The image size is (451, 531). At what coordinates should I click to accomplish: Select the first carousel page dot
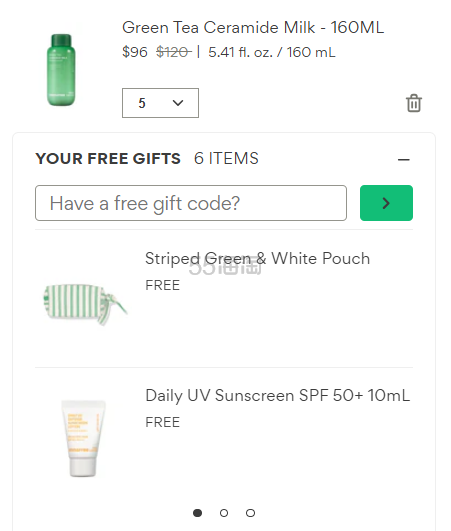(x=197, y=513)
